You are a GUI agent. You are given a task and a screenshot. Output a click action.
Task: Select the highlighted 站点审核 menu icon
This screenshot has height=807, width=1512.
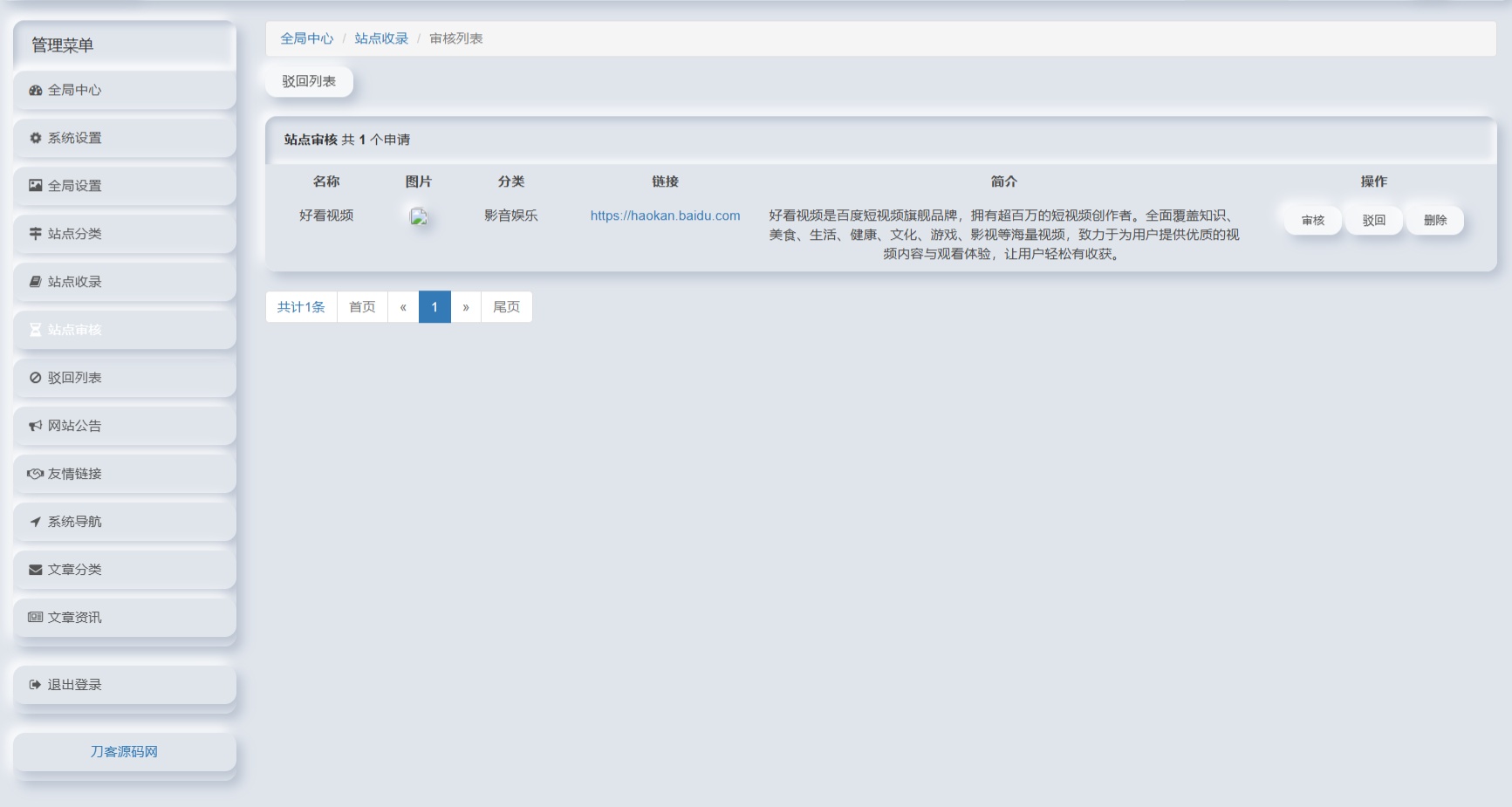(x=34, y=330)
